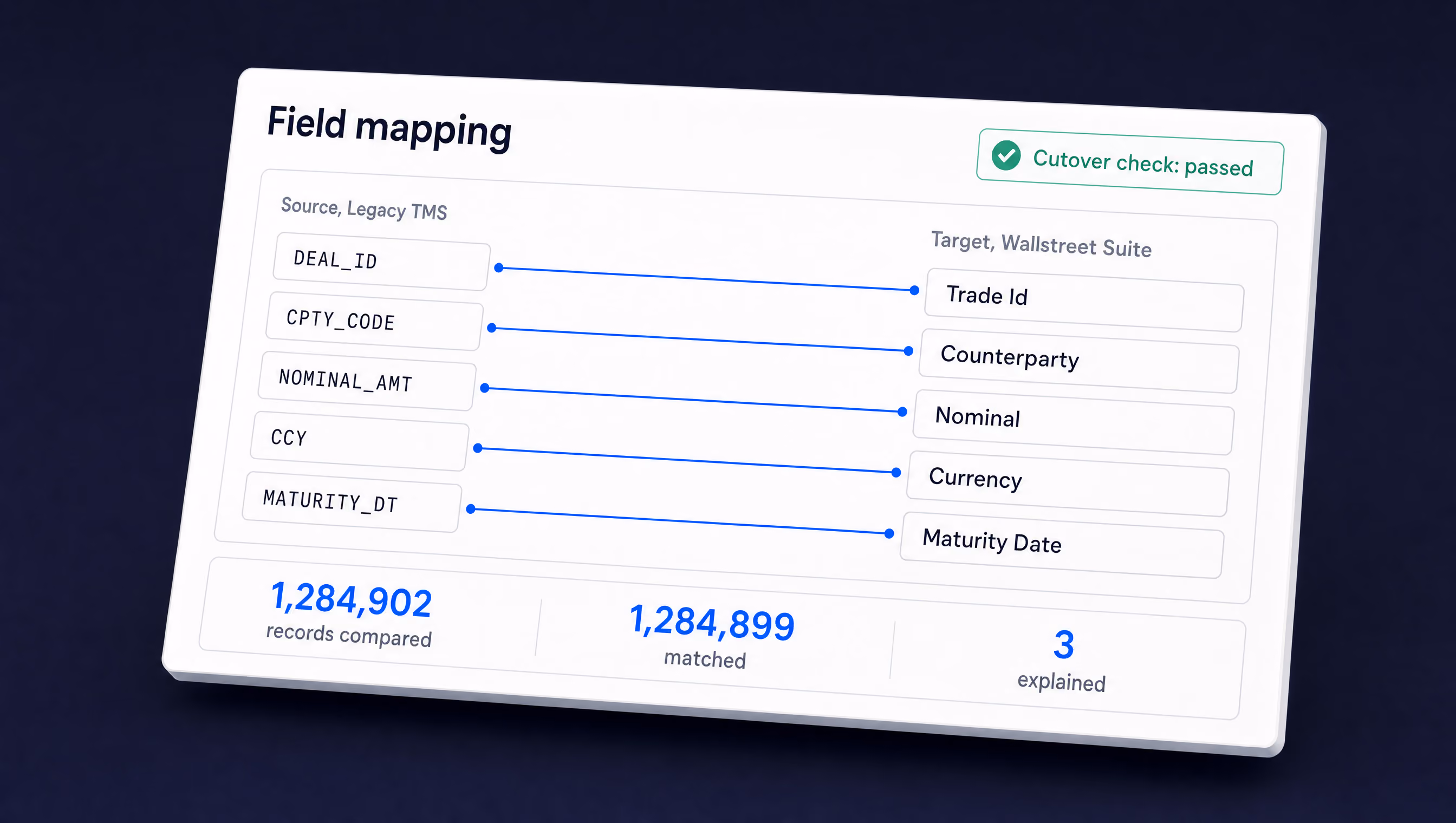Select the DEAL_ID source field
Image resolution: width=1456 pixels, height=823 pixels.
click(381, 261)
